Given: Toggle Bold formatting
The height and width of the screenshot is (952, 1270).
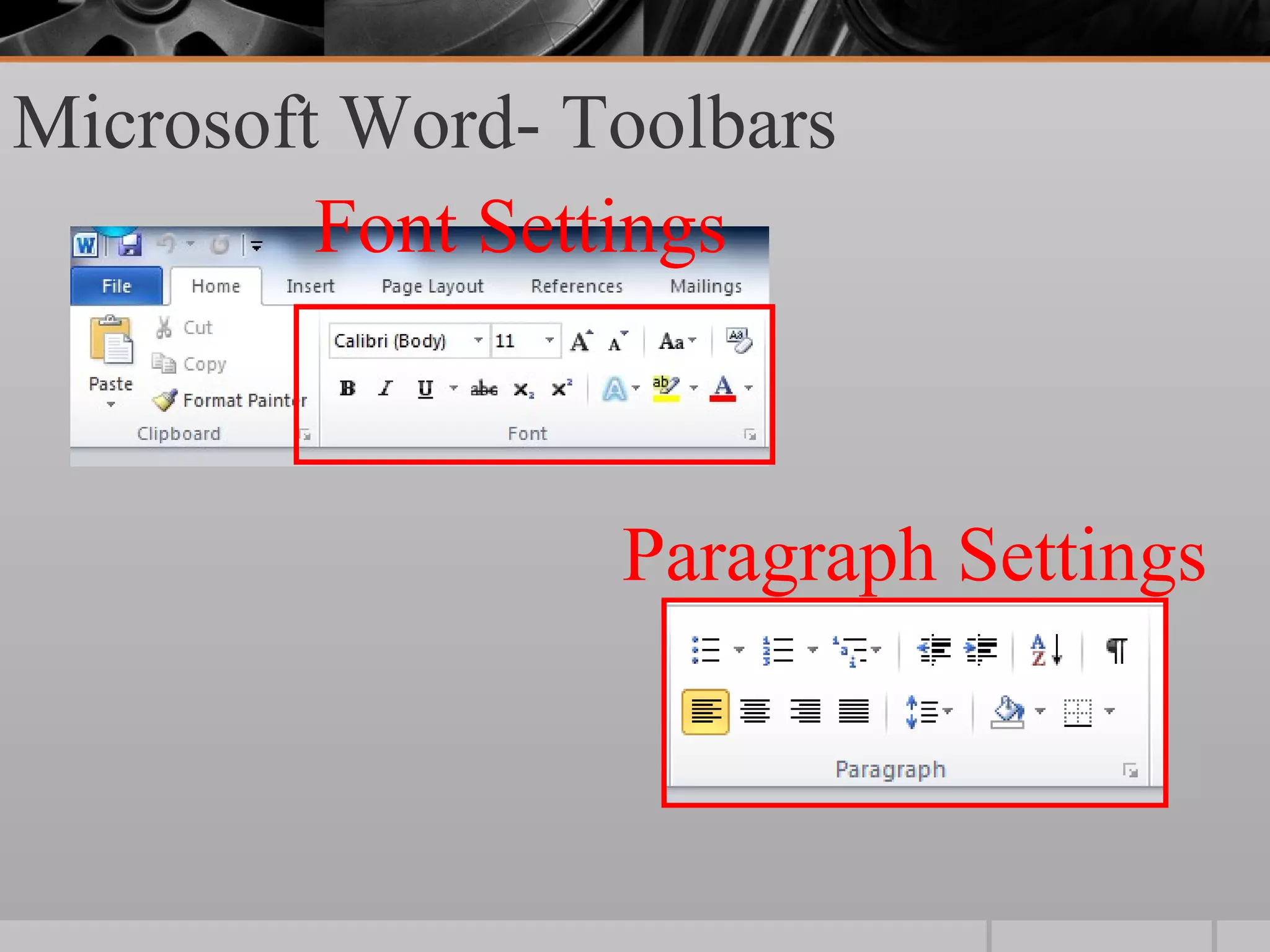Looking at the screenshot, I should tap(347, 389).
